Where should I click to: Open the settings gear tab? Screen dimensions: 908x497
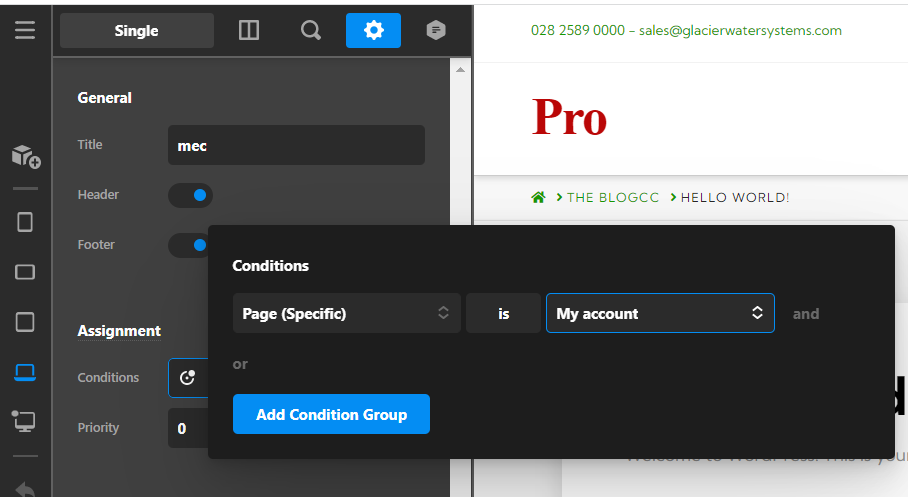point(373,31)
